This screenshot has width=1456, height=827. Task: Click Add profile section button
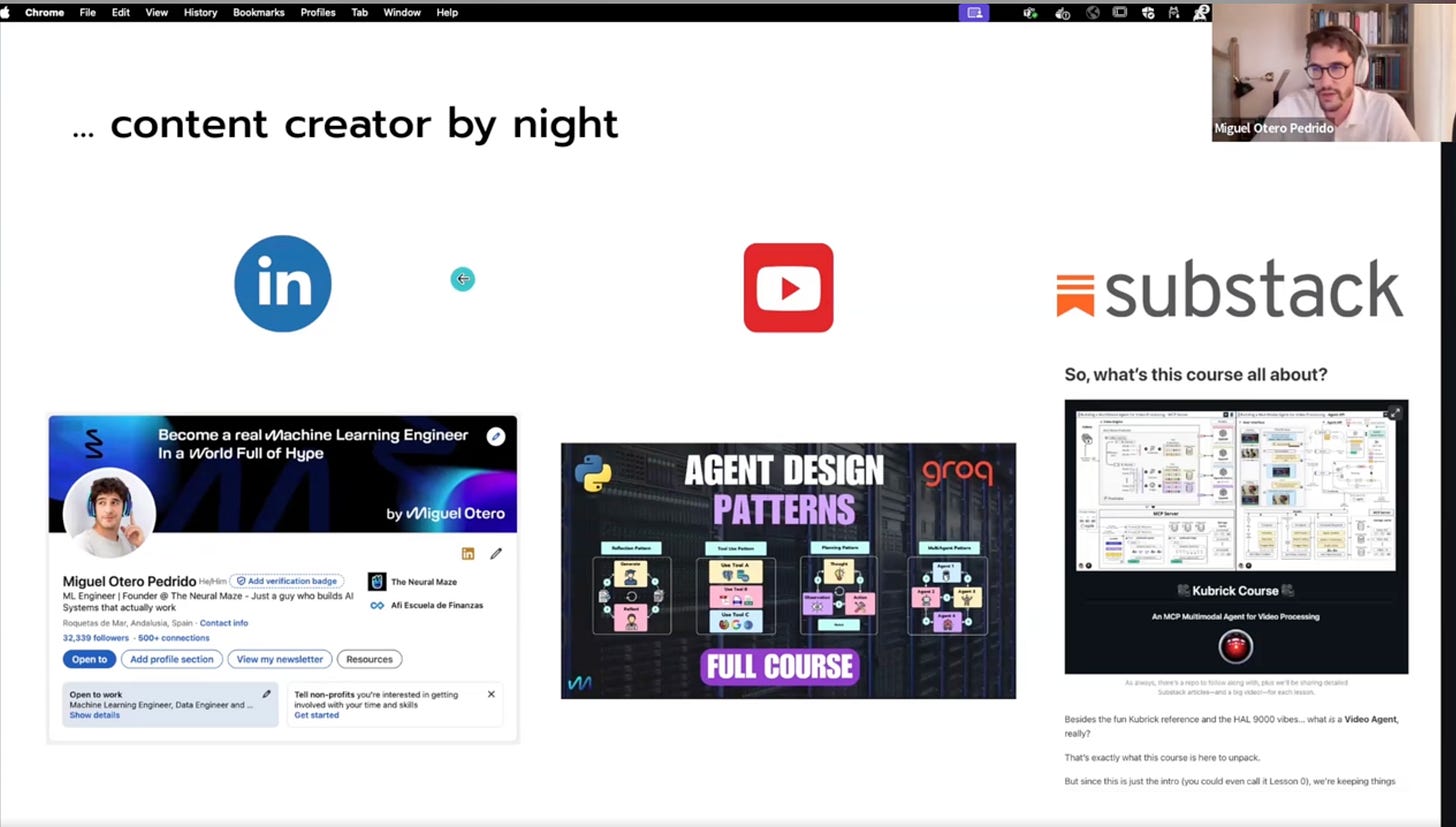172,659
